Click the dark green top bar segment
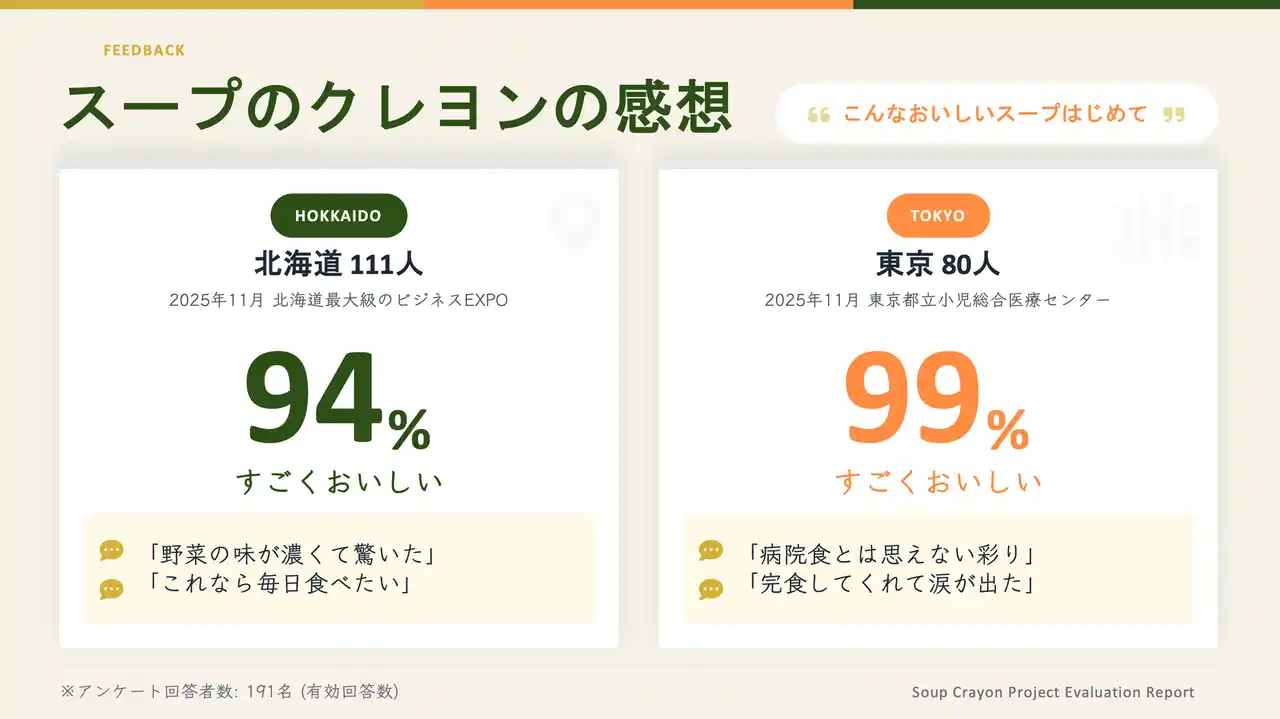1280x719 pixels. point(1066,4)
